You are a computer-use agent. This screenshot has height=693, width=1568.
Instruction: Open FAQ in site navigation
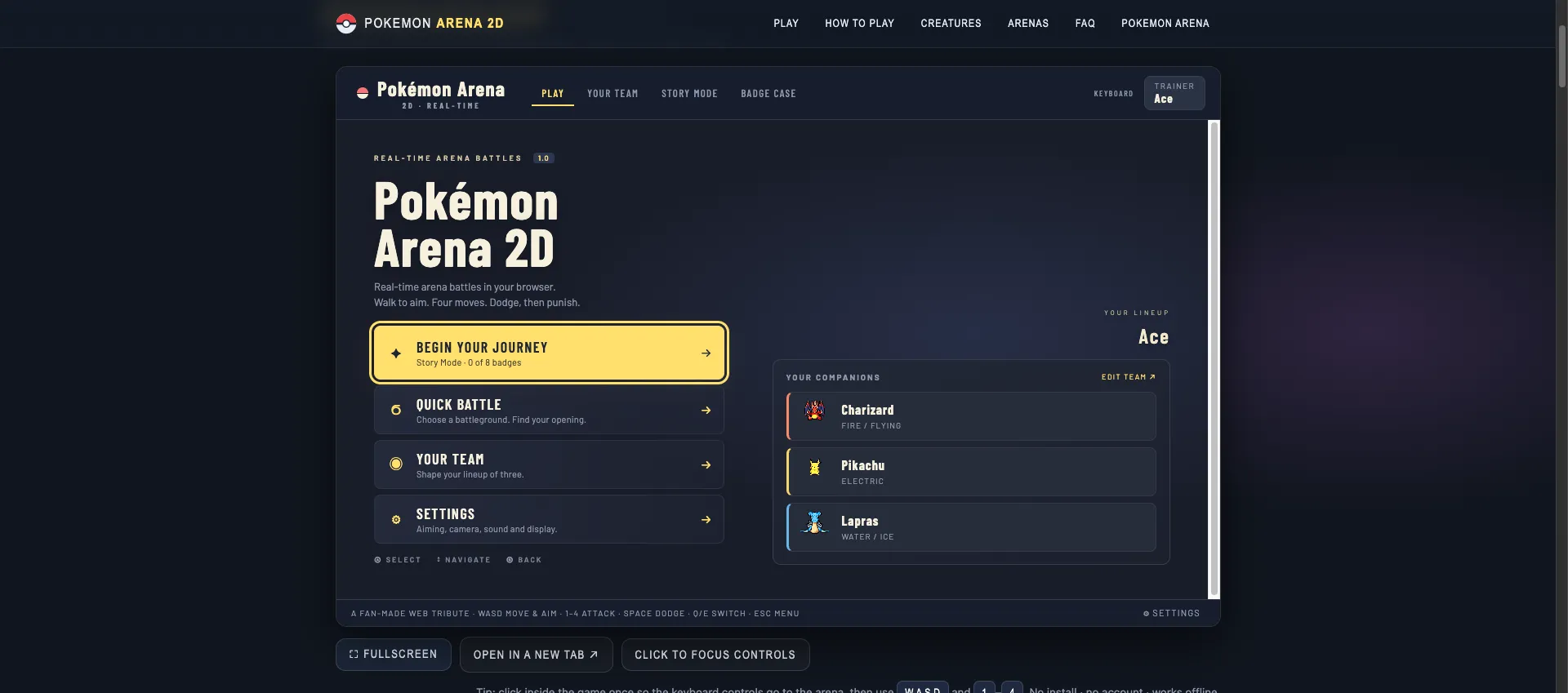[x=1085, y=24]
